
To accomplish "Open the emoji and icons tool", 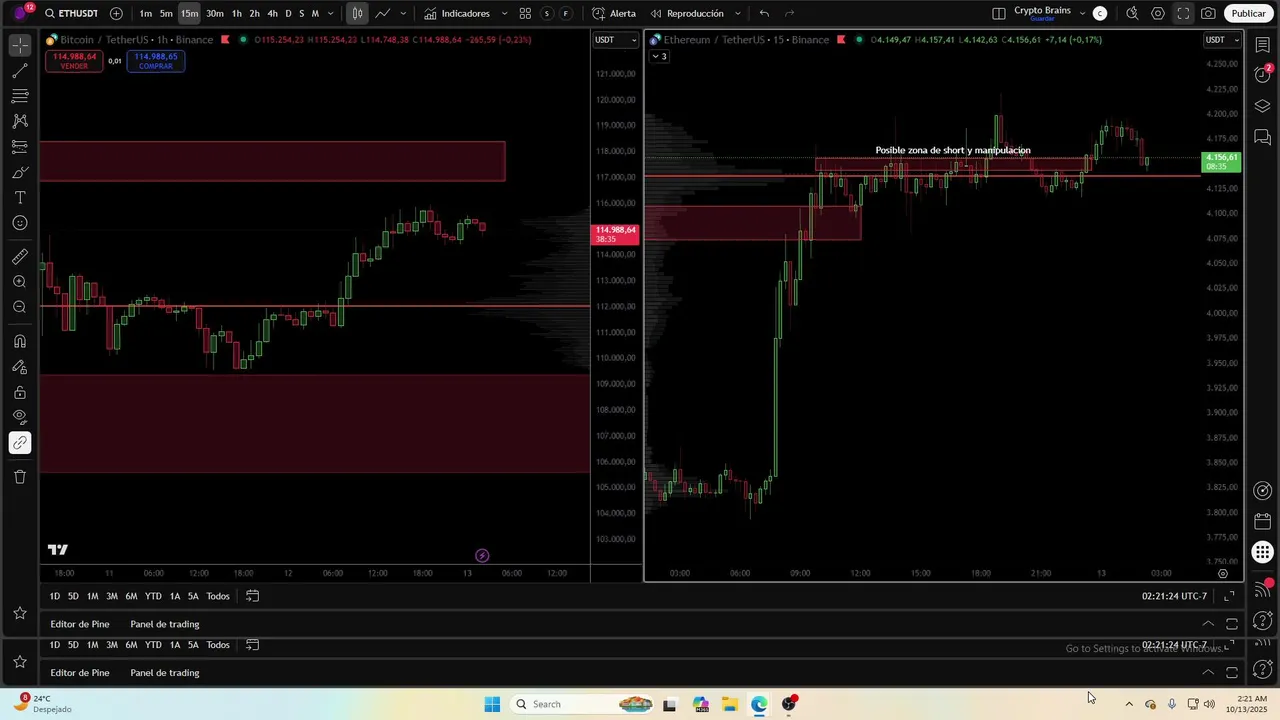I will pyautogui.click(x=20, y=223).
